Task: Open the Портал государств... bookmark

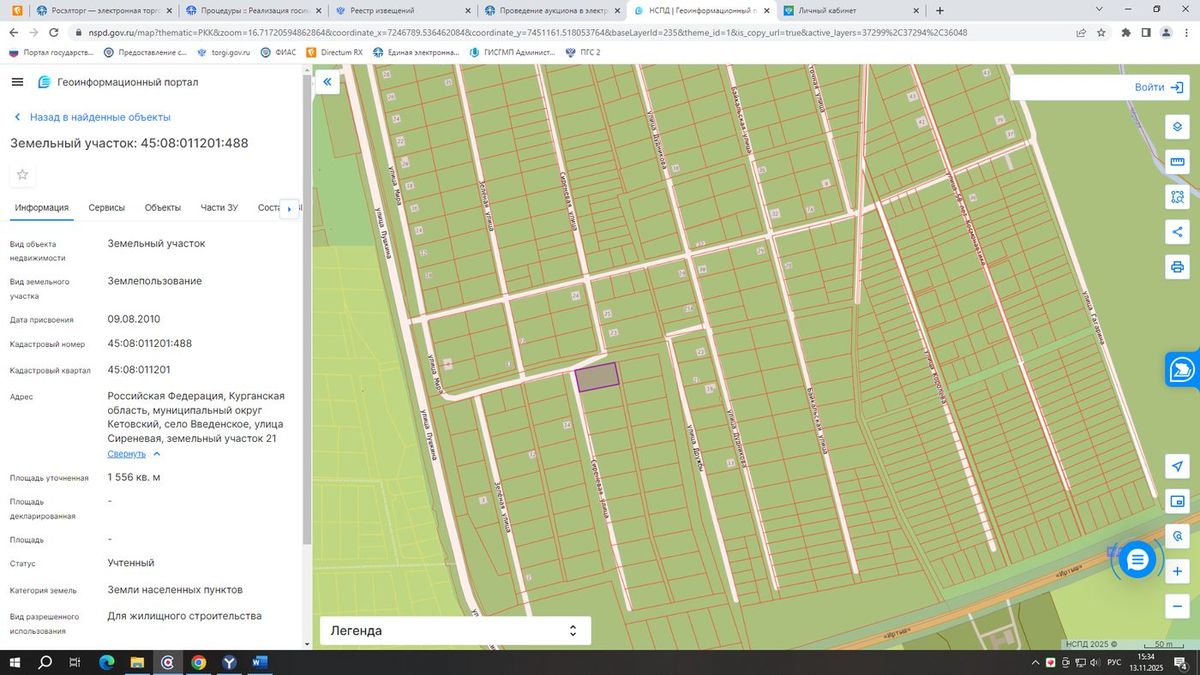Action: 49,52
